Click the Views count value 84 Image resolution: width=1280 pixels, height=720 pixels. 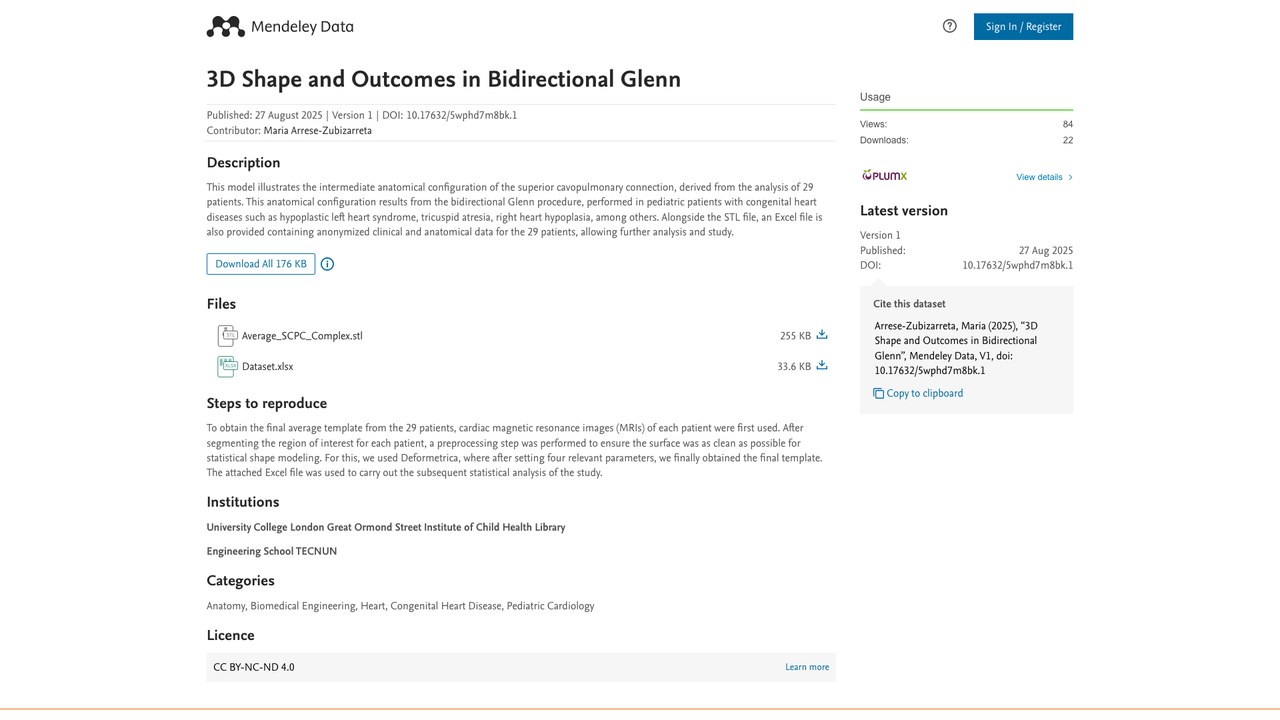1068,124
